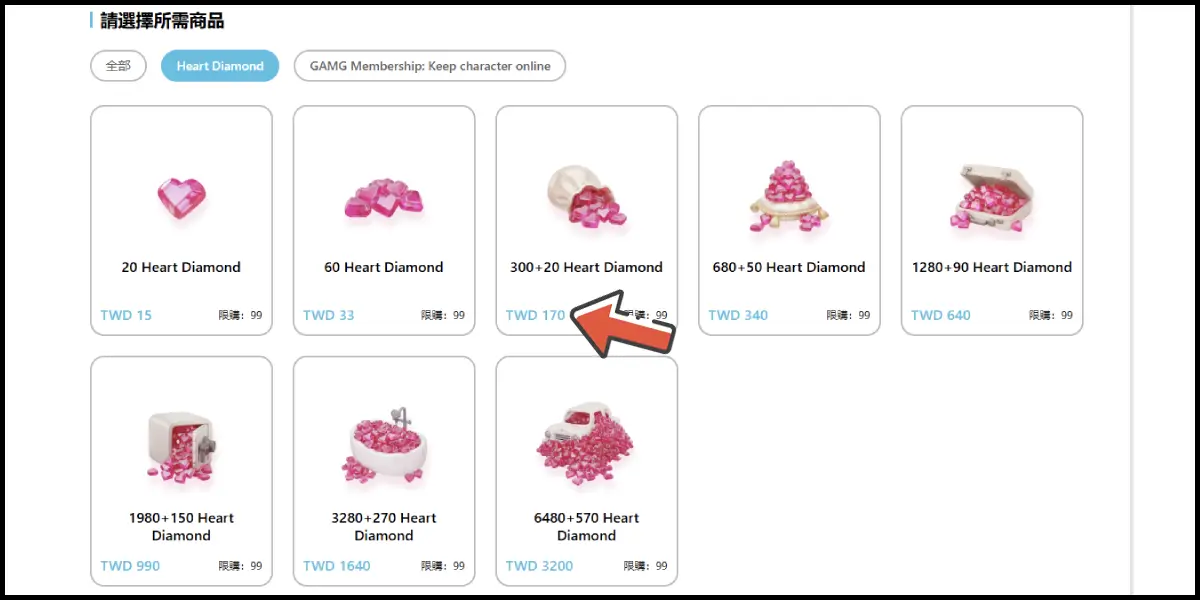This screenshot has width=1200, height=600.
Task: Click the suitcase full of hearts image
Action: coord(991,198)
